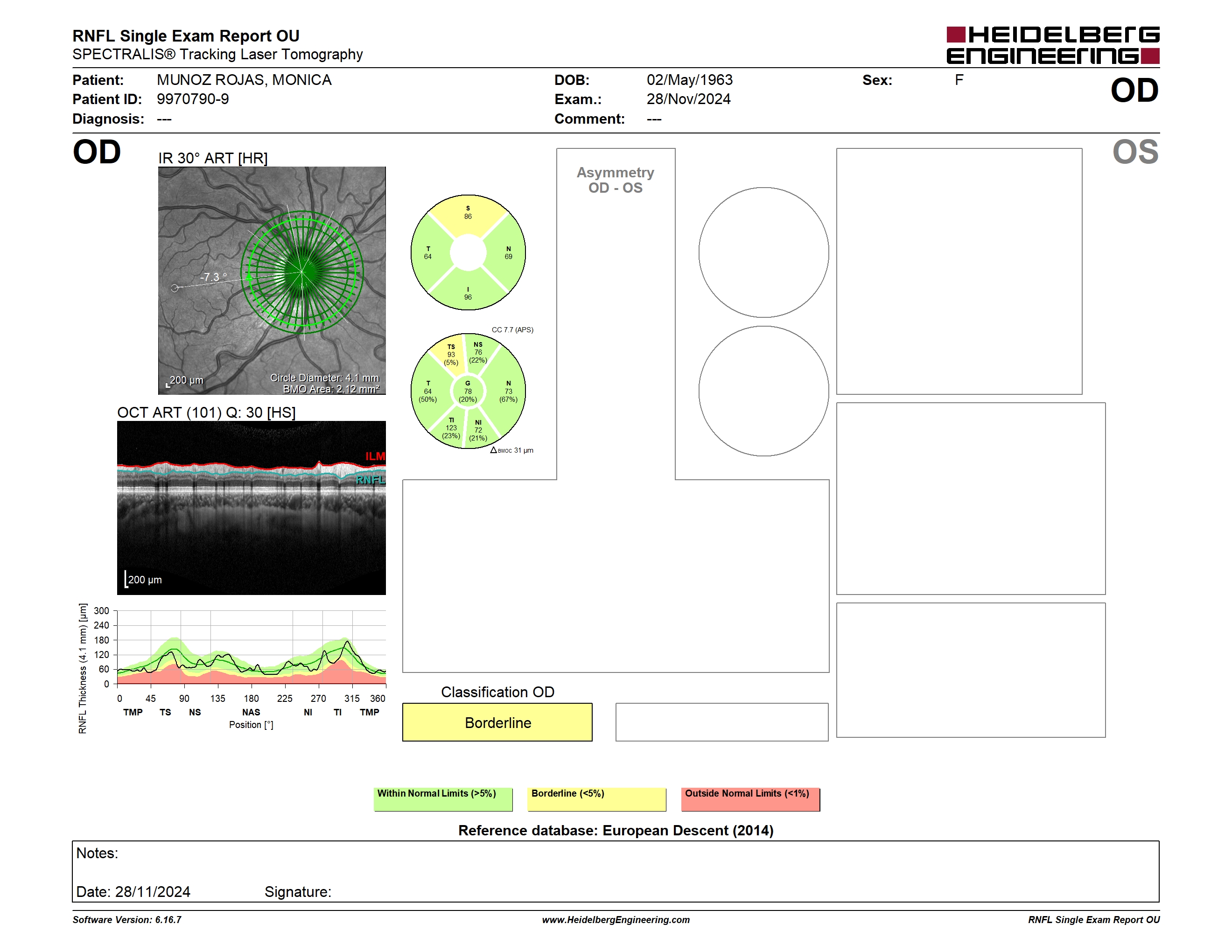Viewport: 1232px width, 952px height.
Task: Click the grey OS eye label
Action: (1135, 152)
